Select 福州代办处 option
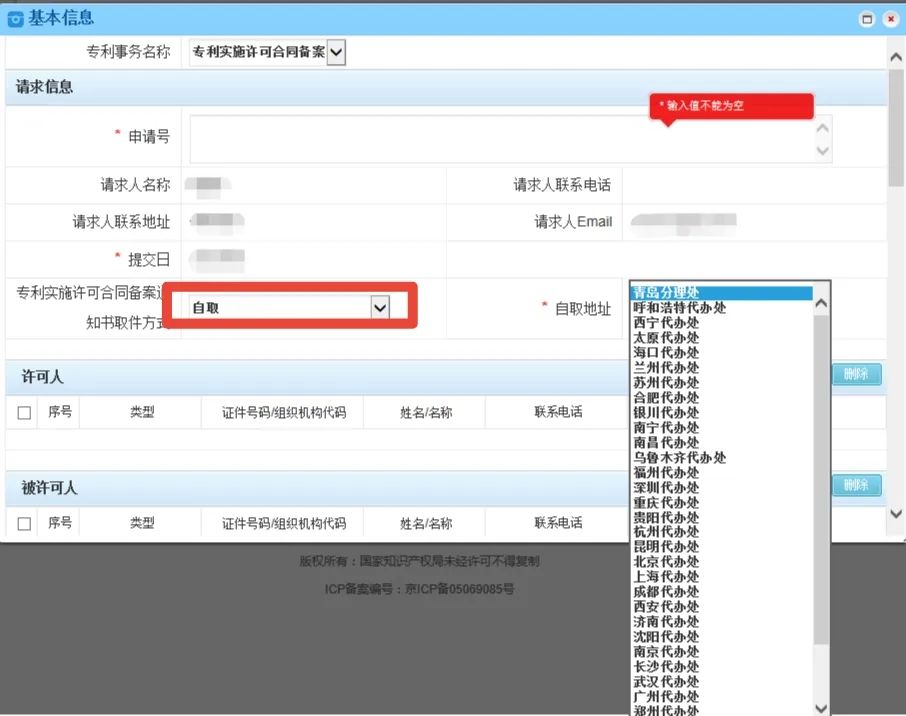Screen dimensions: 906x716 pos(722,473)
